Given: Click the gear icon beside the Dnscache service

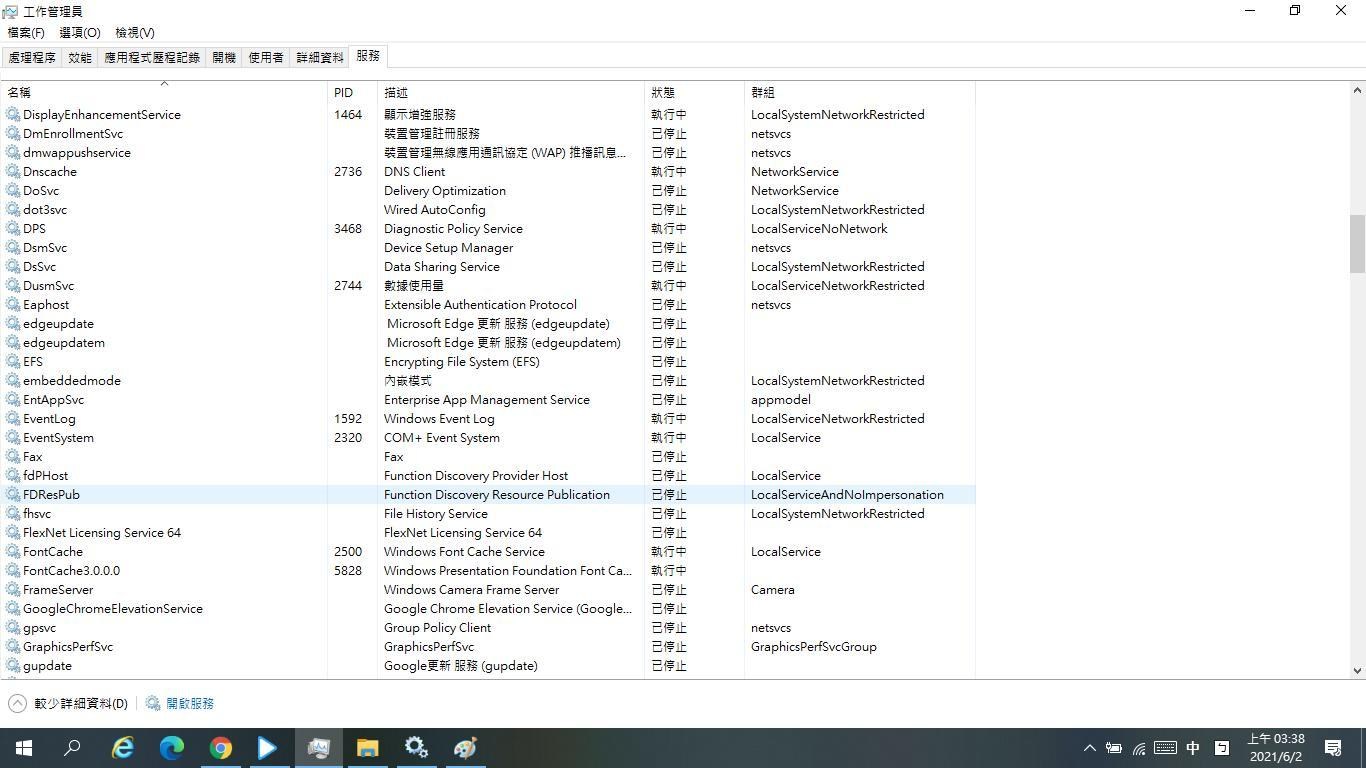Looking at the screenshot, I should (13, 171).
